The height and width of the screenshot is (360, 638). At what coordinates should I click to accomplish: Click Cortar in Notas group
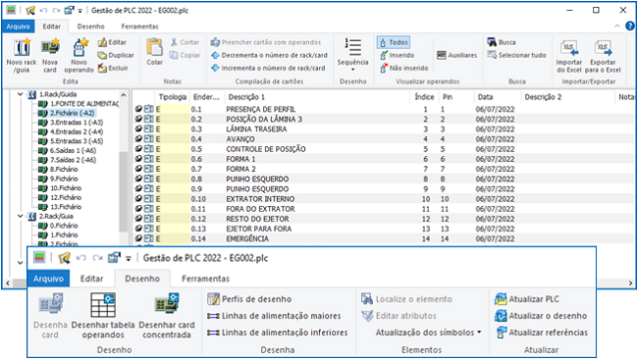[x=185, y=42]
